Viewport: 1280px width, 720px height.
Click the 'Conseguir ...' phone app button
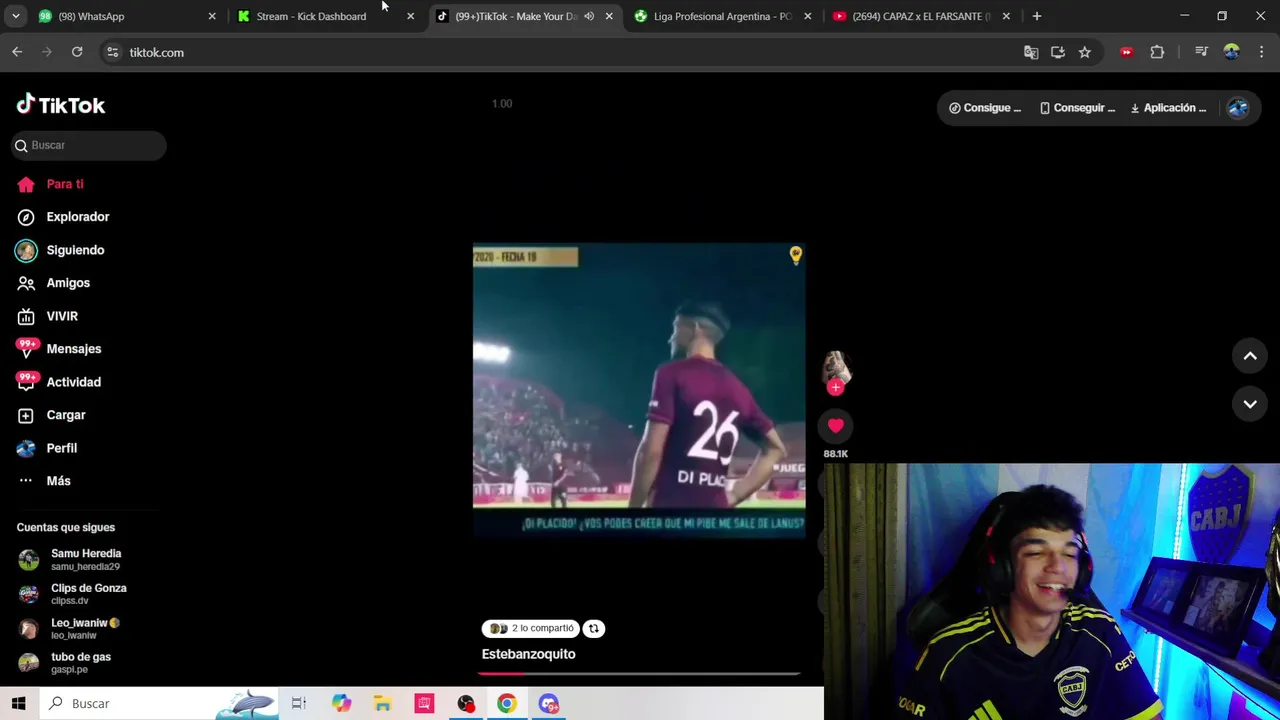coord(1077,108)
